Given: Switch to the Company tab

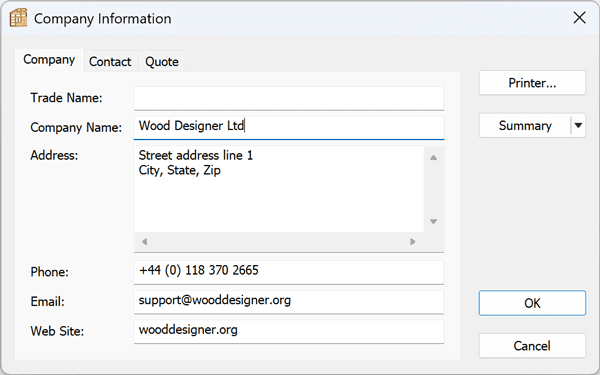Looking at the screenshot, I should click(49, 60).
